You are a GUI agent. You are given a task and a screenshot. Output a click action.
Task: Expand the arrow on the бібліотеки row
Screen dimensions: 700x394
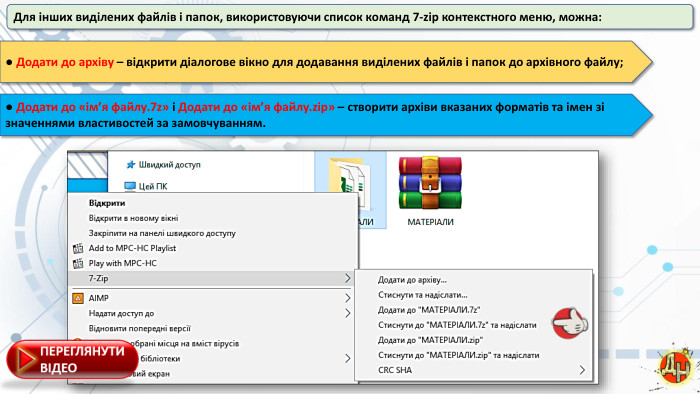[347, 358]
